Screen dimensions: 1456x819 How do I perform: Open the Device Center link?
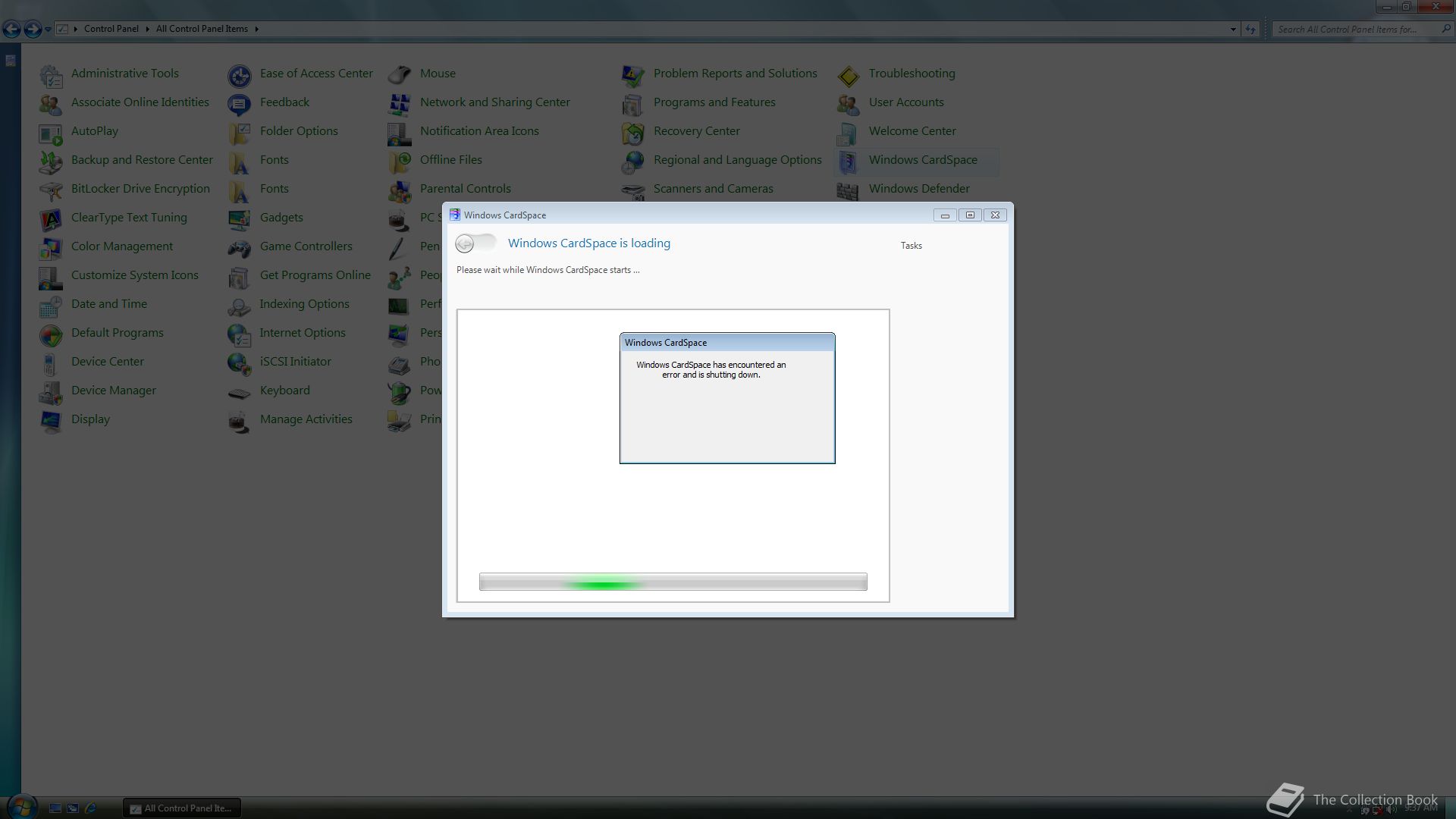108,362
